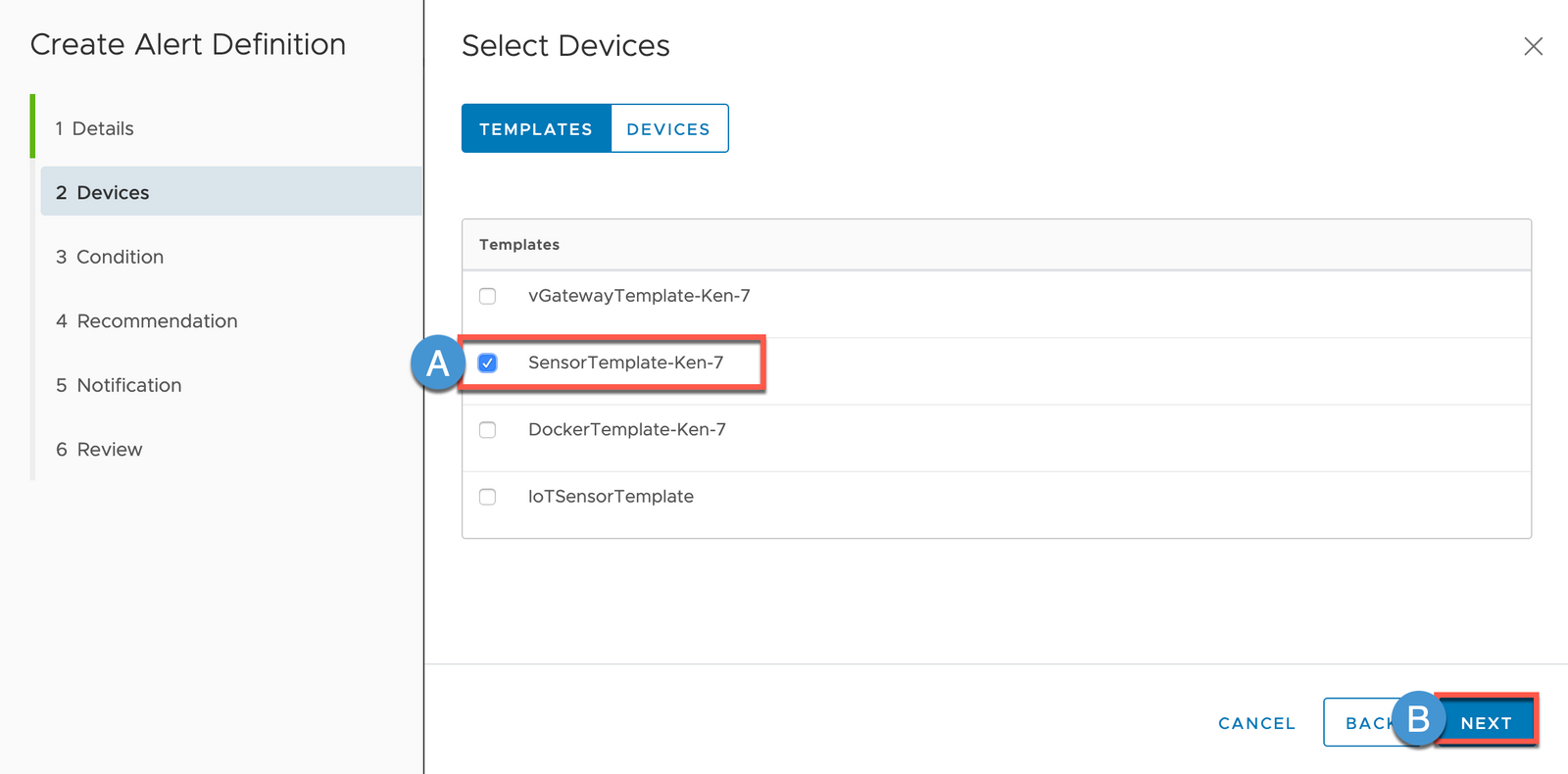Close the Select Devices dialog
The image size is (1568, 774).
(x=1533, y=46)
